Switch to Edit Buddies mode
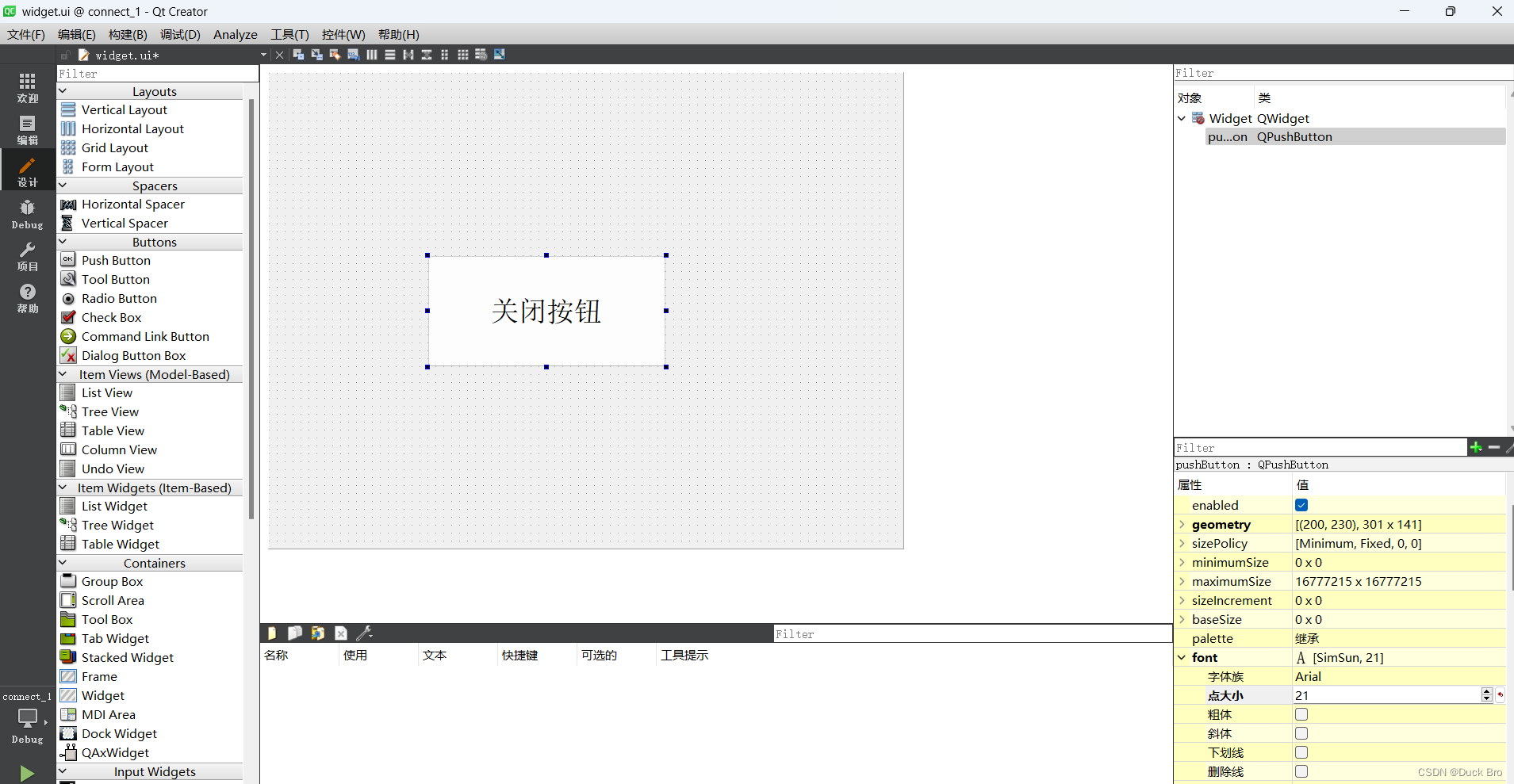 coord(335,55)
